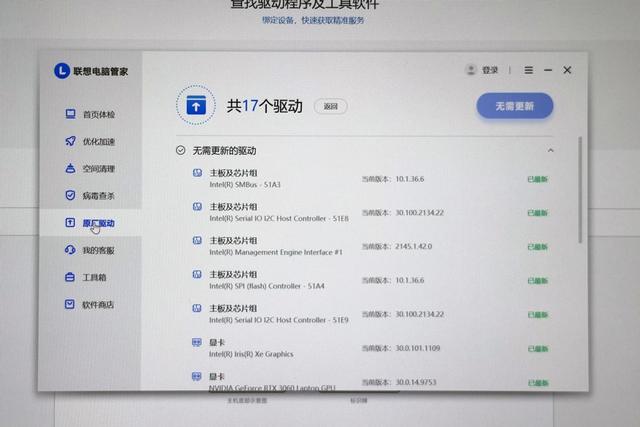This screenshot has height=427, width=640.
Task: Click the 我的客服 headset icon
Action: click(70, 249)
